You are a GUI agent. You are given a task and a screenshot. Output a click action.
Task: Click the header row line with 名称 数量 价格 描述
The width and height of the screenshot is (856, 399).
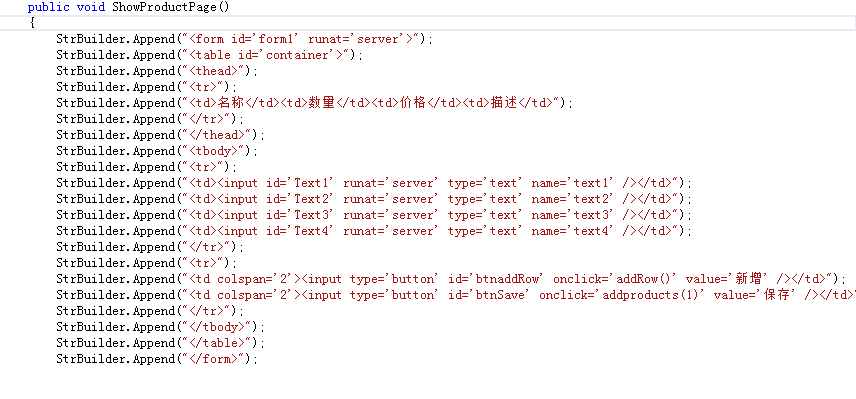pyautogui.click(x=314, y=103)
